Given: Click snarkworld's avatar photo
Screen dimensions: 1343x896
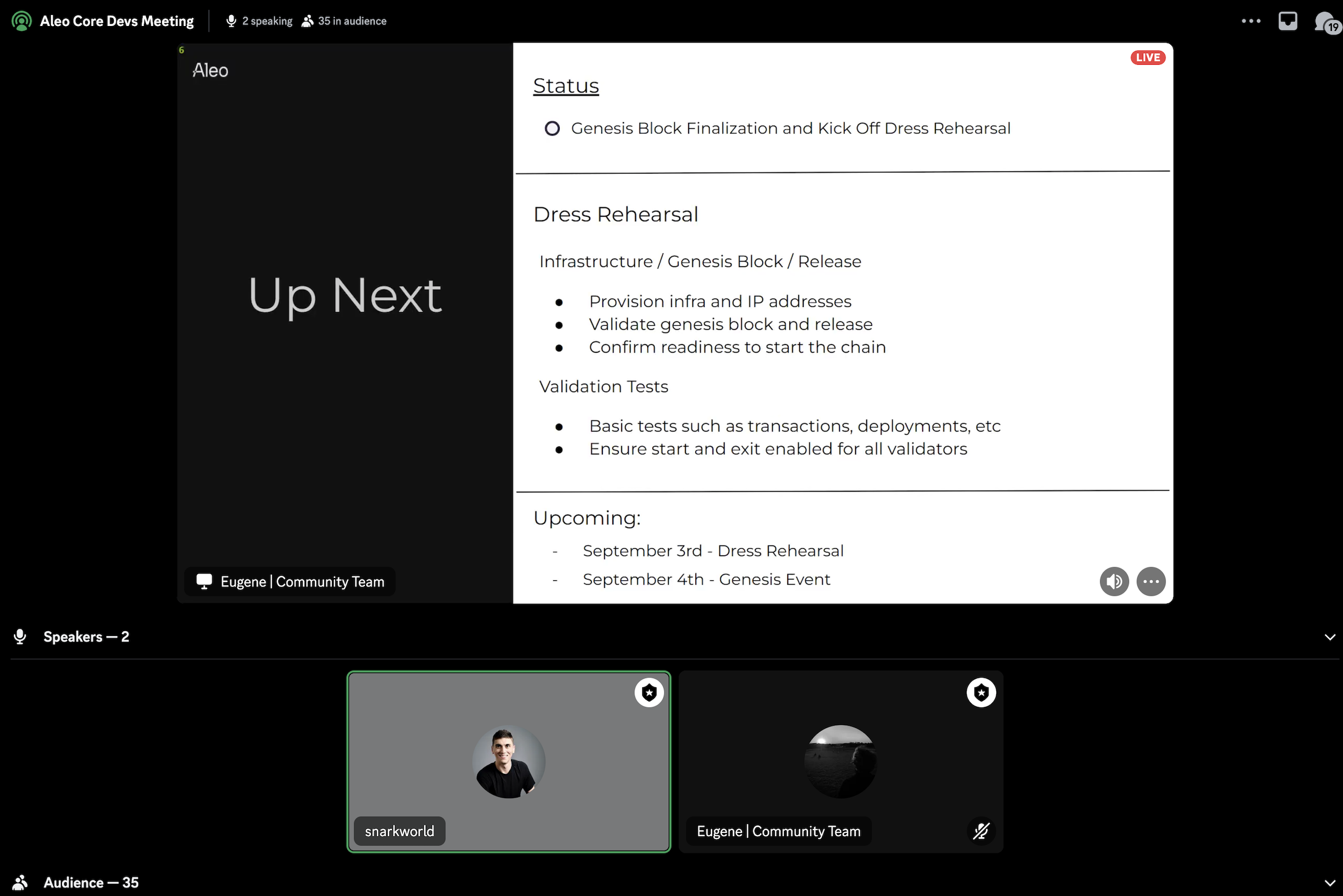Looking at the screenshot, I should click(509, 762).
